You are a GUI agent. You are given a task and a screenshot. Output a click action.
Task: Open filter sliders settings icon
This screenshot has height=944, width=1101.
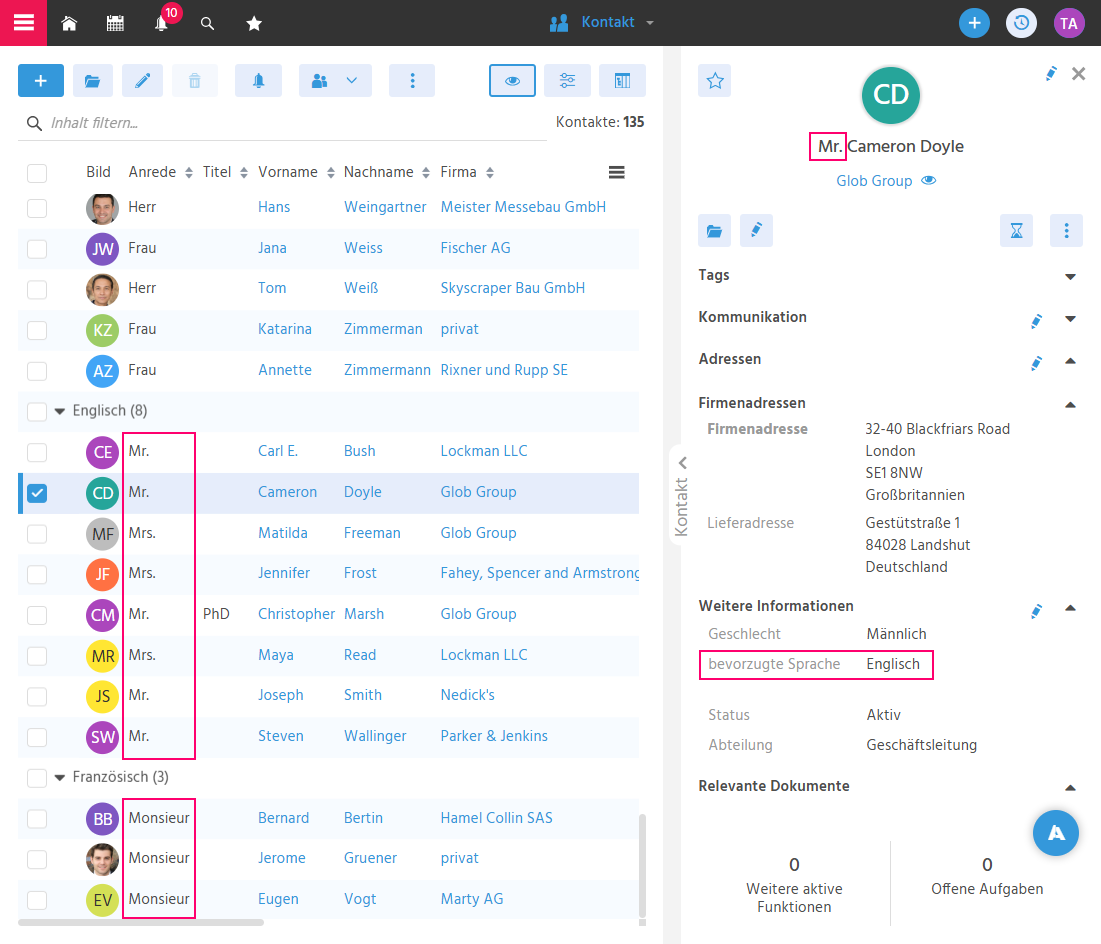tap(567, 81)
